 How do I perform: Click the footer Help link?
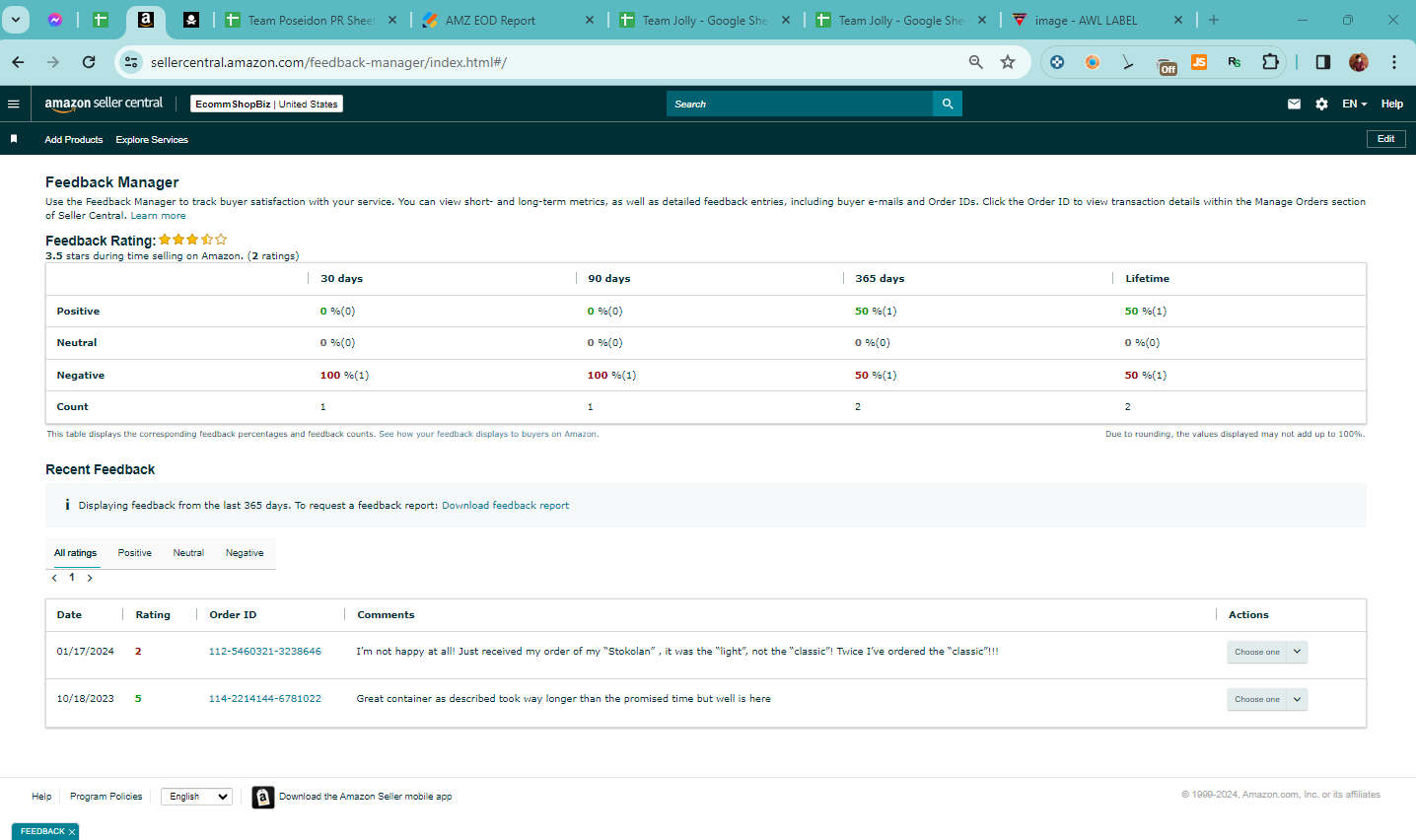pos(41,797)
